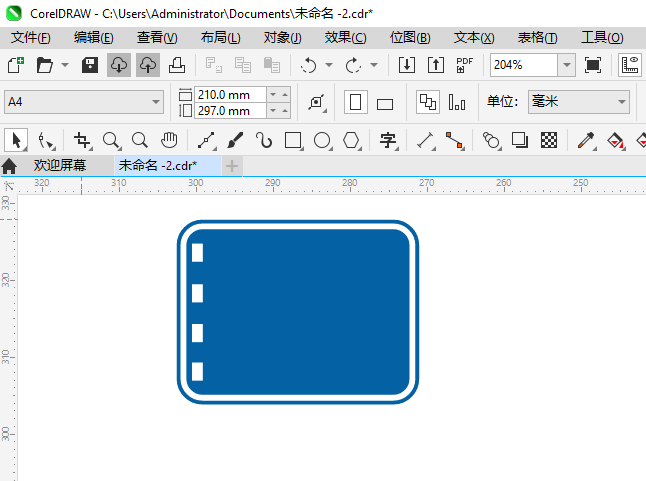Select the Pick tool arrow
The height and width of the screenshot is (481, 646).
[x=16, y=140]
